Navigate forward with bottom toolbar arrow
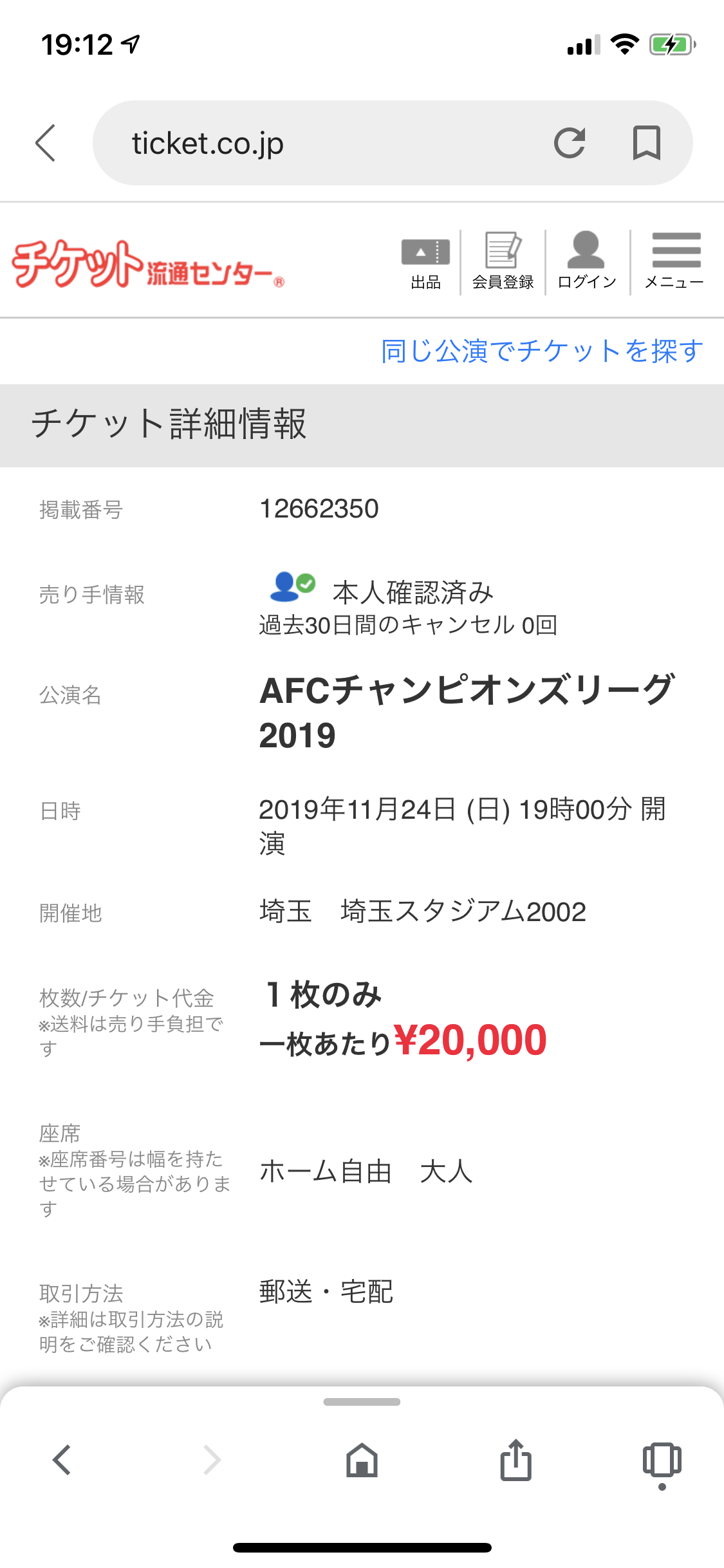This screenshot has width=724, height=1568. (x=212, y=1460)
